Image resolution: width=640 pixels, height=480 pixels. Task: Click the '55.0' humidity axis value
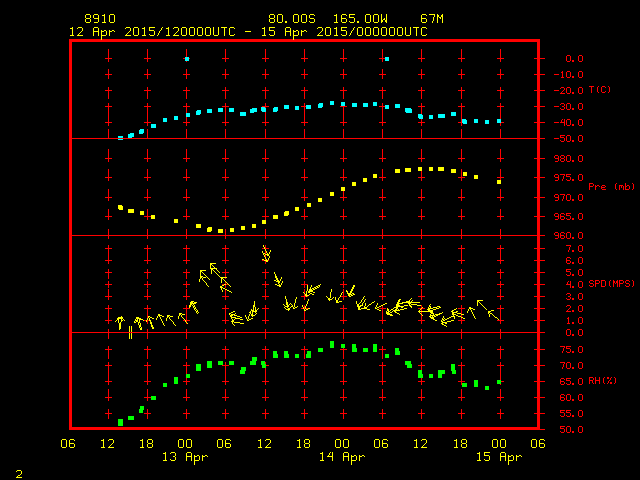tap(571, 413)
